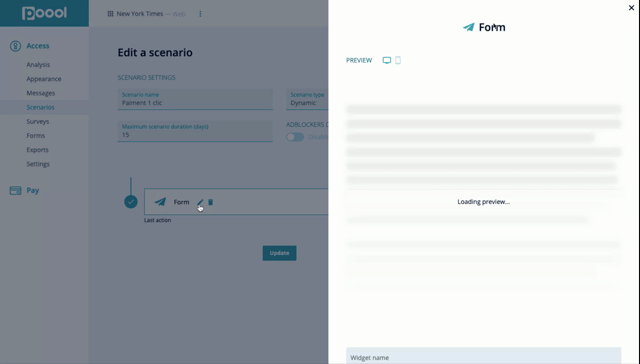The image size is (640, 364).
Task: Click the Pay credit card icon
Action: coord(16,191)
